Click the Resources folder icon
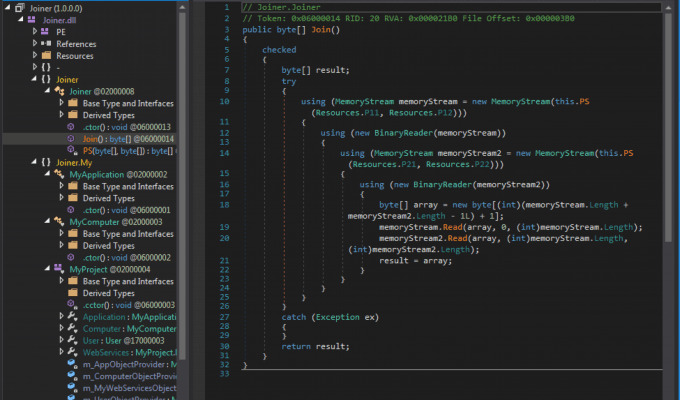 pyautogui.click(x=46, y=56)
